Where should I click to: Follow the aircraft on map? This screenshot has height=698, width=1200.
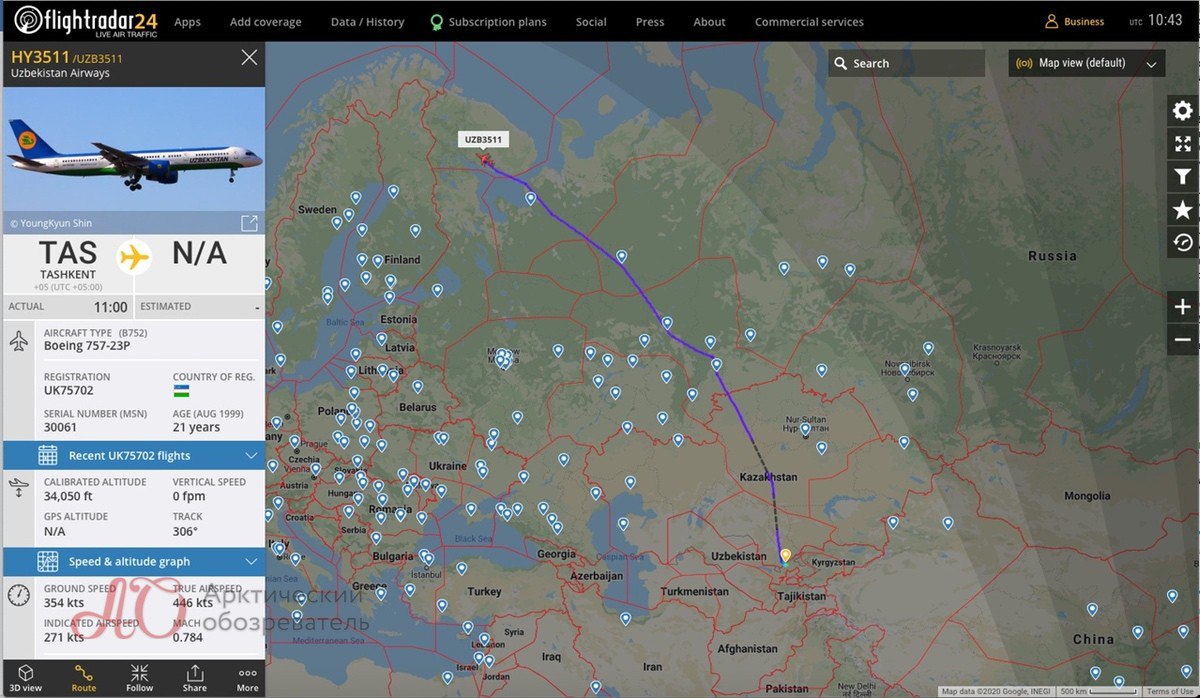(140, 678)
